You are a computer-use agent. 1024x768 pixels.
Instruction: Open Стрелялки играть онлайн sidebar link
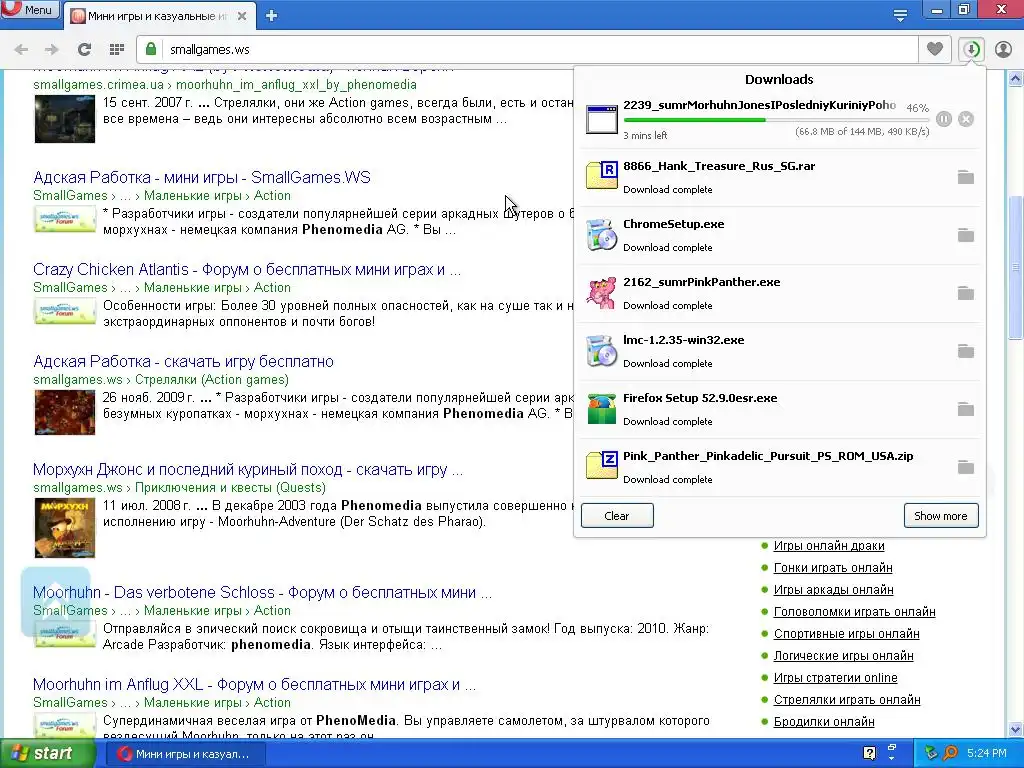847,700
